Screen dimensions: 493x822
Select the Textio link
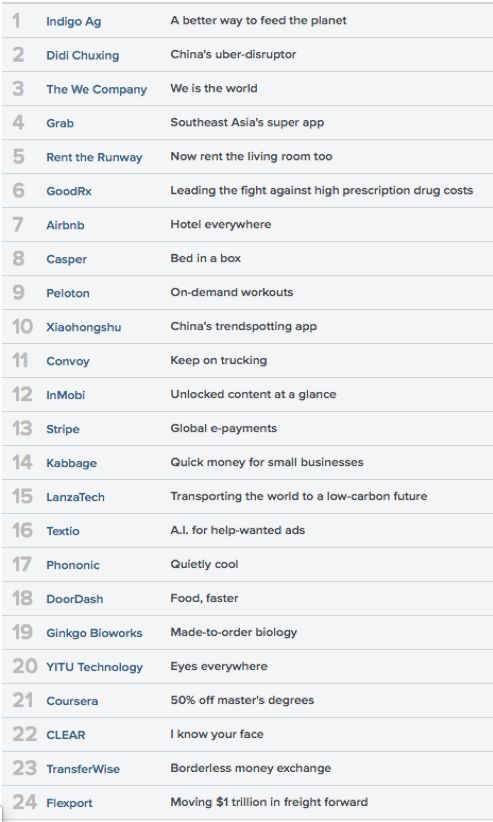pyautogui.click(x=63, y=531)
